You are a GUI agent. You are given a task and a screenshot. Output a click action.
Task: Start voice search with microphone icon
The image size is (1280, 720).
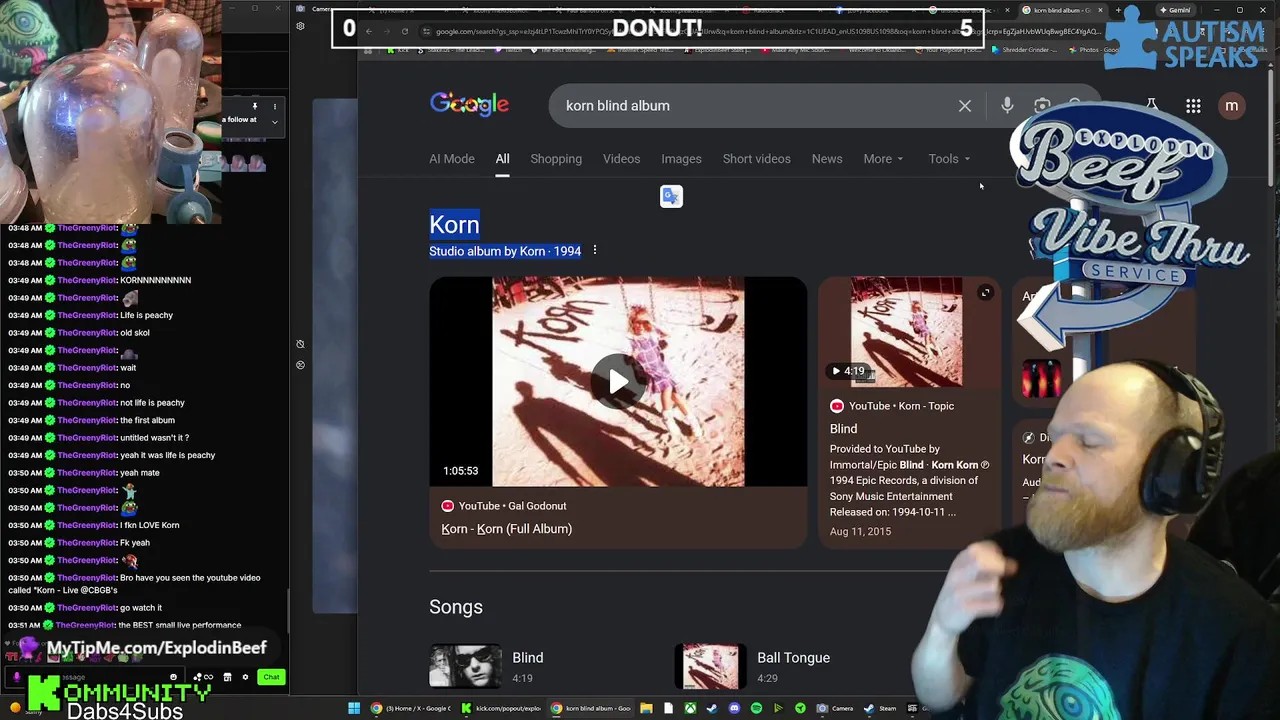[x=1007, y=105]
